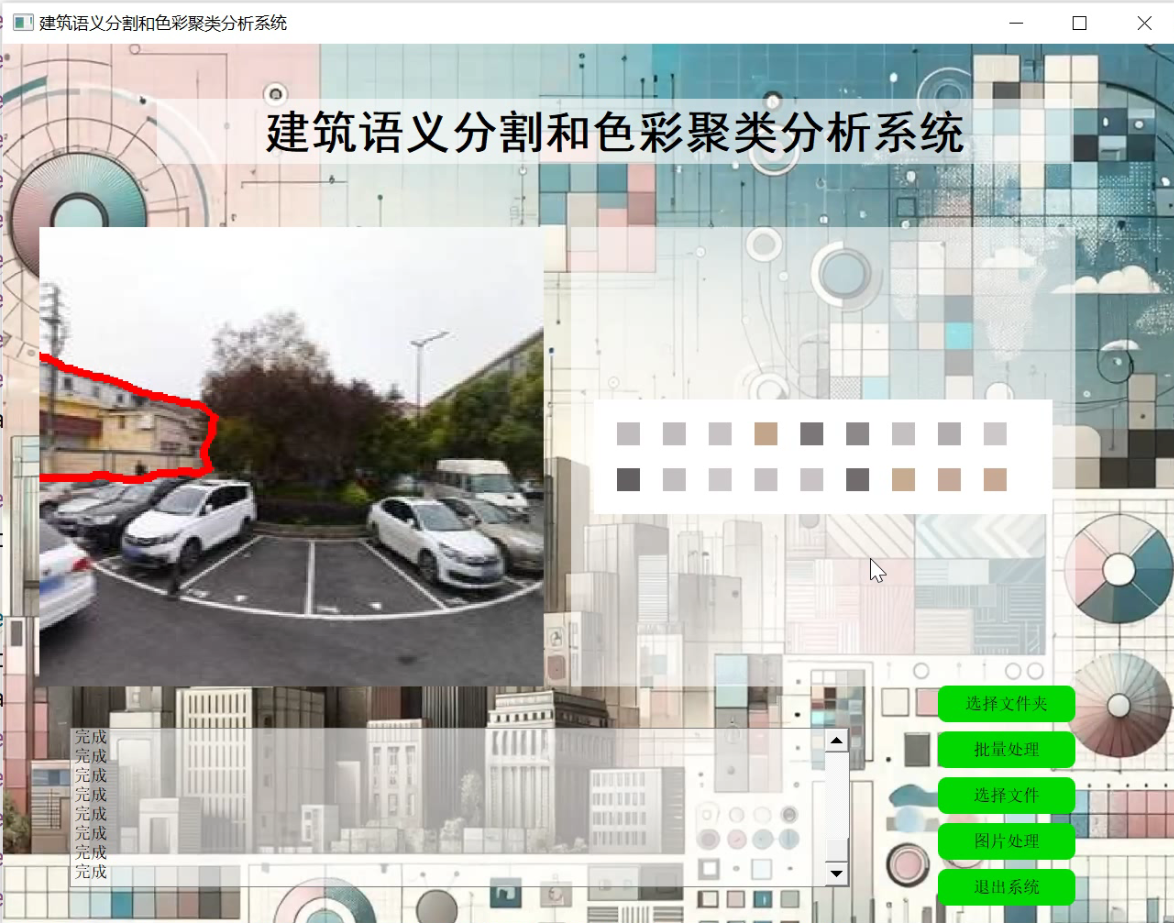Pick the sixth gray swatch, top row
Image resolution: width=1174 pixels, height=923 pixels.
click(857, 433)
